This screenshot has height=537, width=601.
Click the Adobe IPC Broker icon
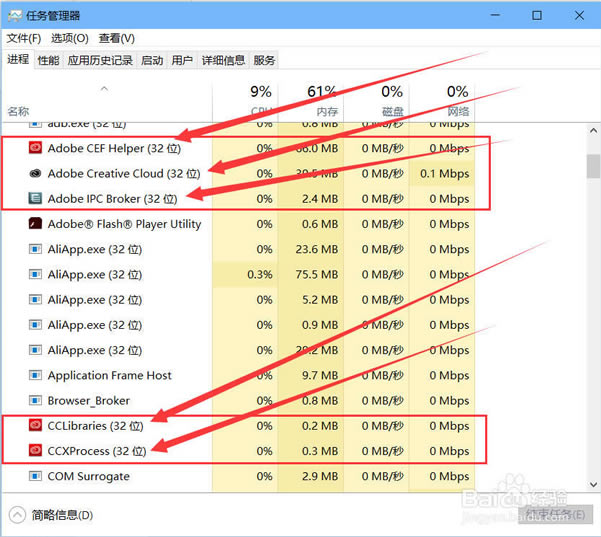click(x=35, y=198)
